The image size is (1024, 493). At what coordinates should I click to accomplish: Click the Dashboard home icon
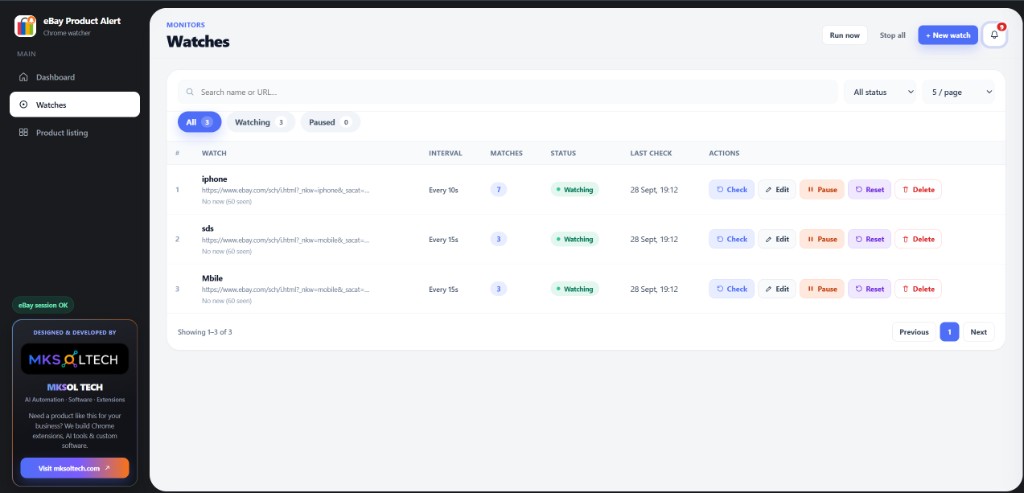[24, 77]
